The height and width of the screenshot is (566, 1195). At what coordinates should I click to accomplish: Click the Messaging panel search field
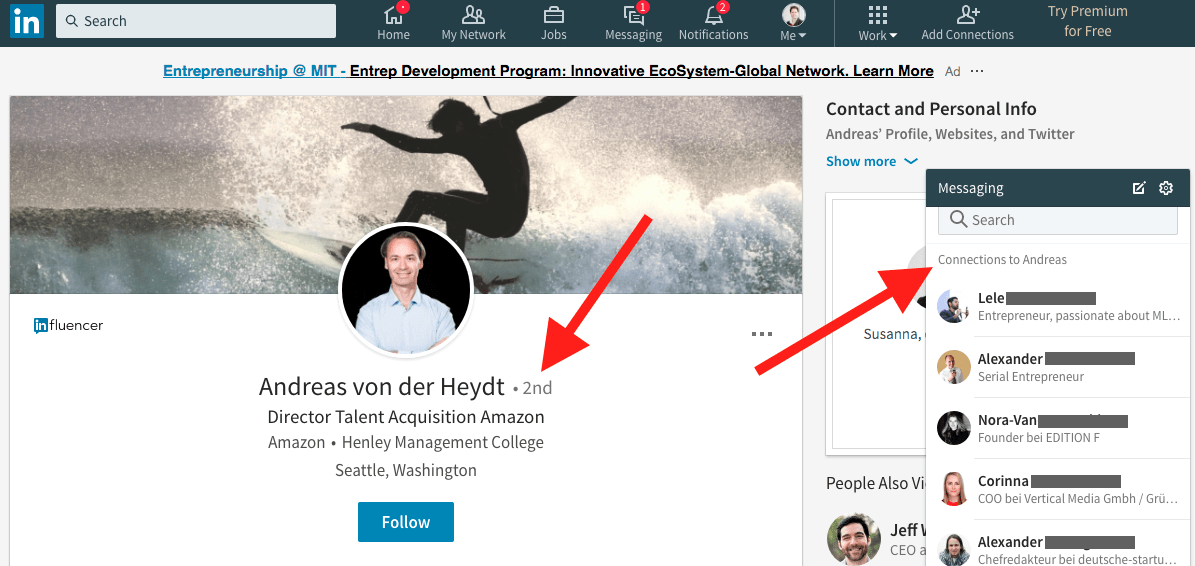click(1058, 220)
